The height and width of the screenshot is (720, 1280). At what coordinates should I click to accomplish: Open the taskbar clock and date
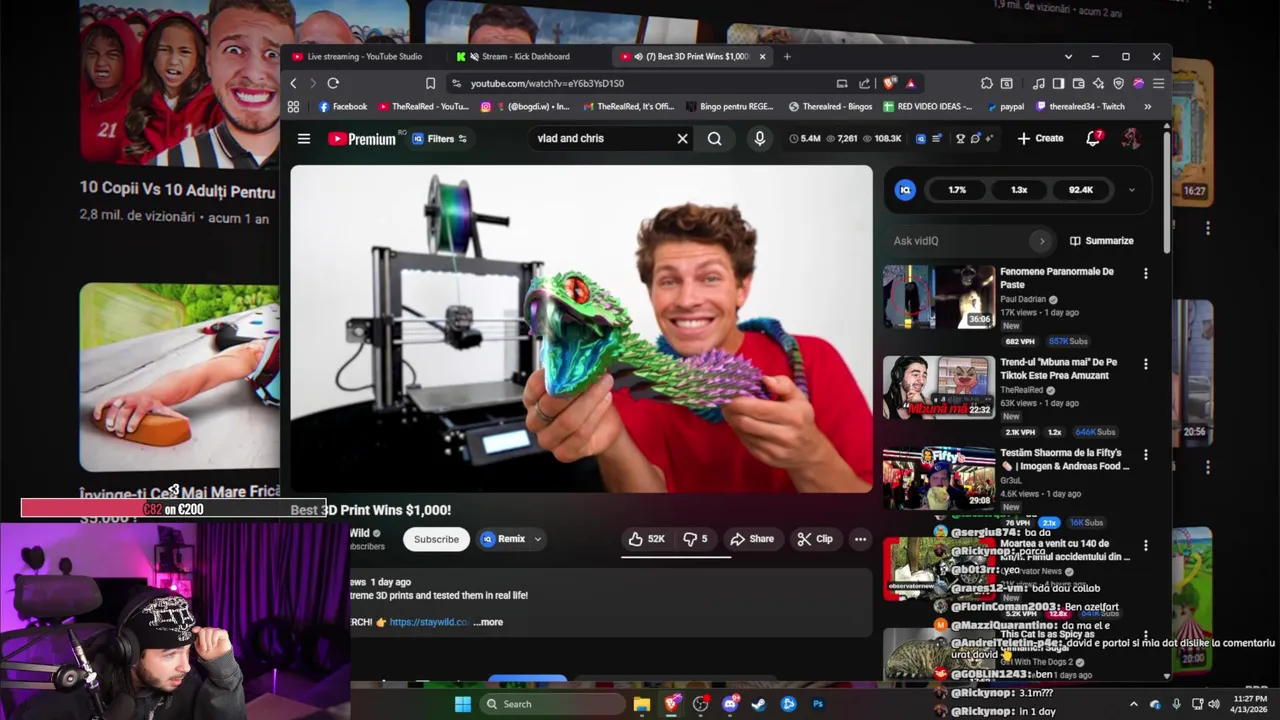1250,704
